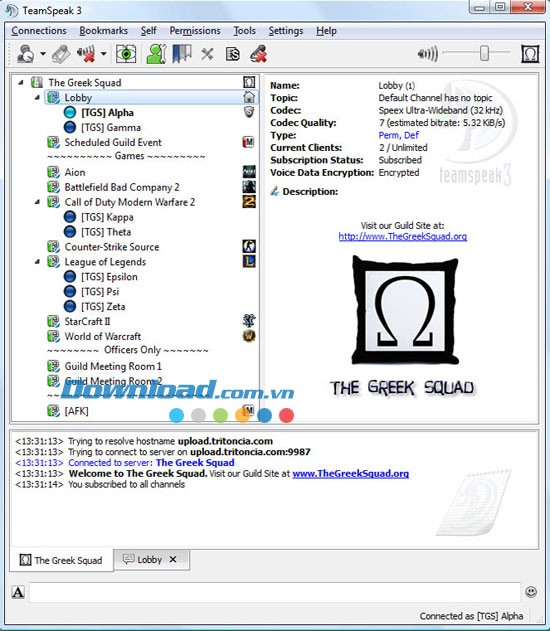This screenshot has width=550, height=631.
Task: Click the Omega icon on server row
Action: (x=249, y=82)
